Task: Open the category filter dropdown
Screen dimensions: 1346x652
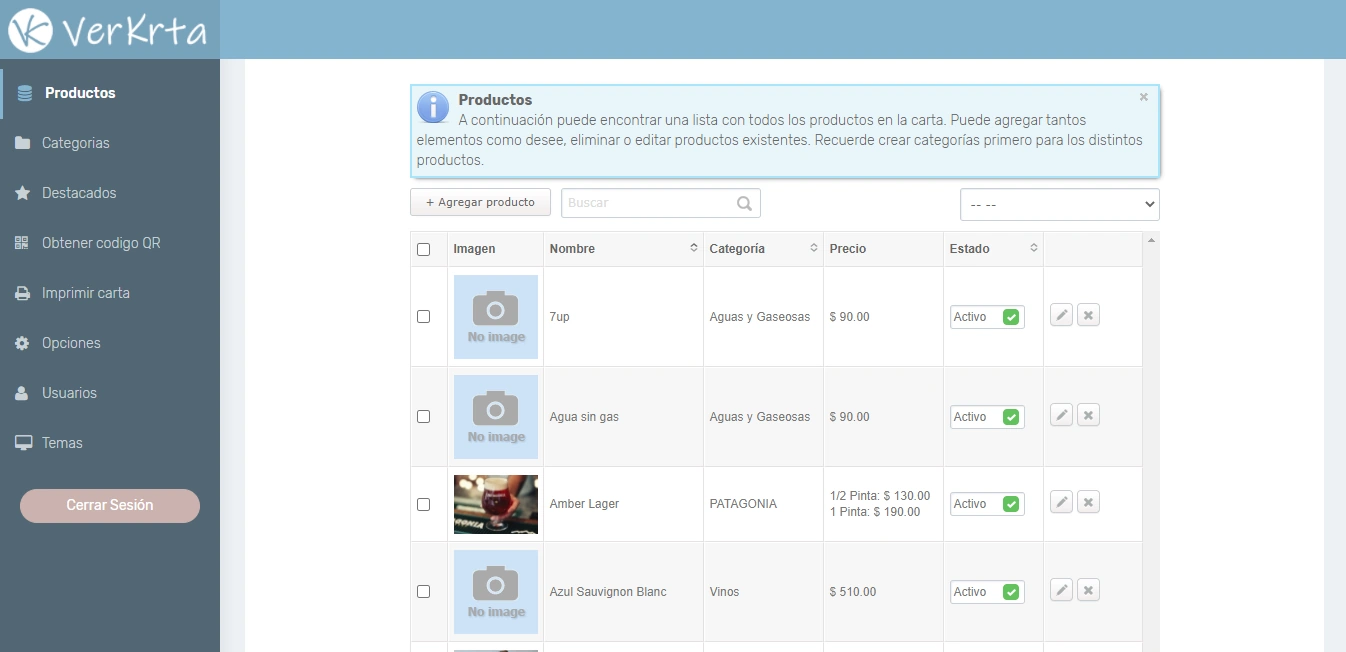Action: pyautogui.click(x=1059, y=204)
